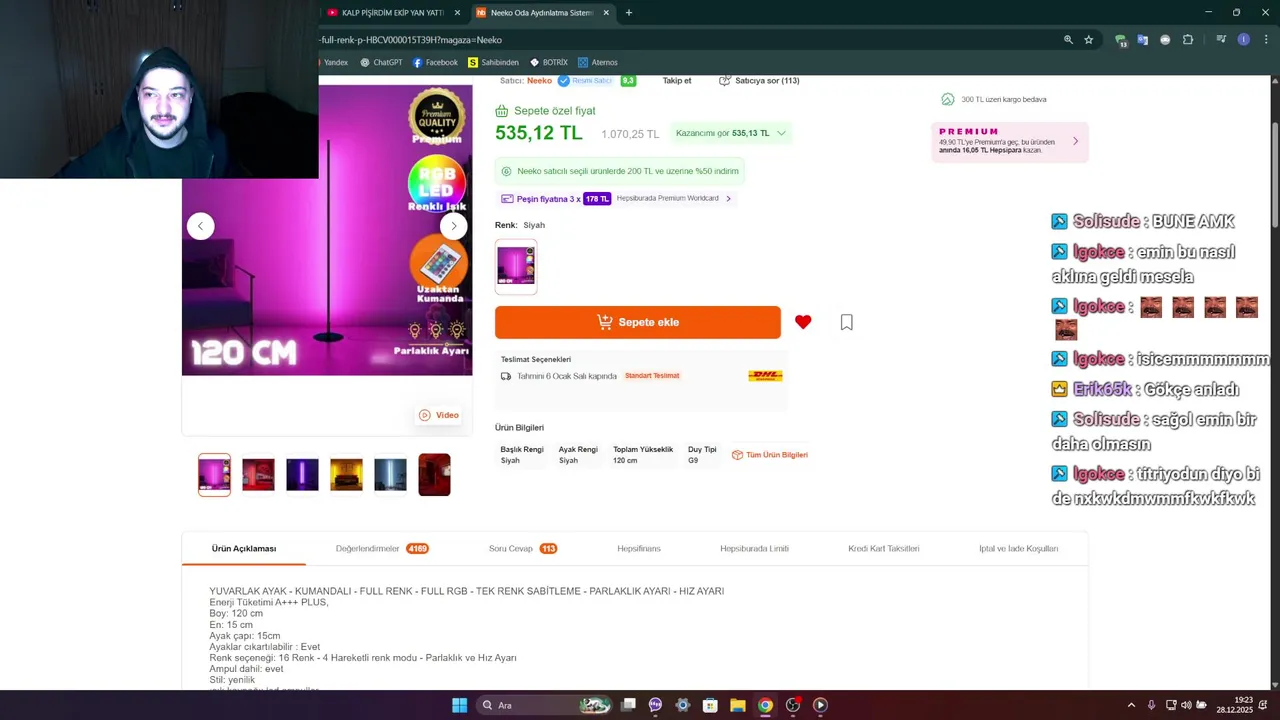Click the Neeko 200 TL %50 indirim banner

tap(620, 171)
